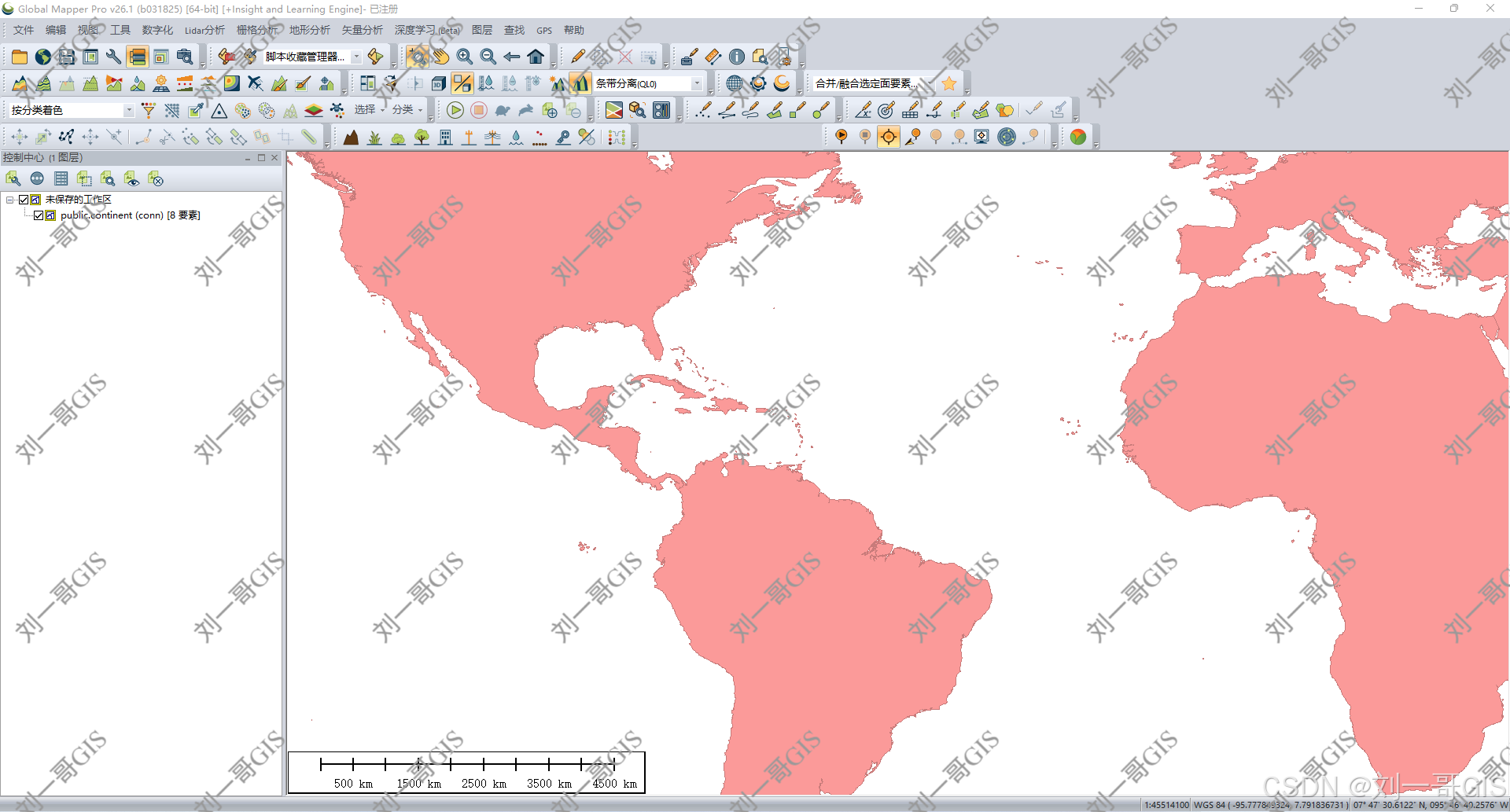
Task: Click the world grid globe icon
Action: pos(735,83)
